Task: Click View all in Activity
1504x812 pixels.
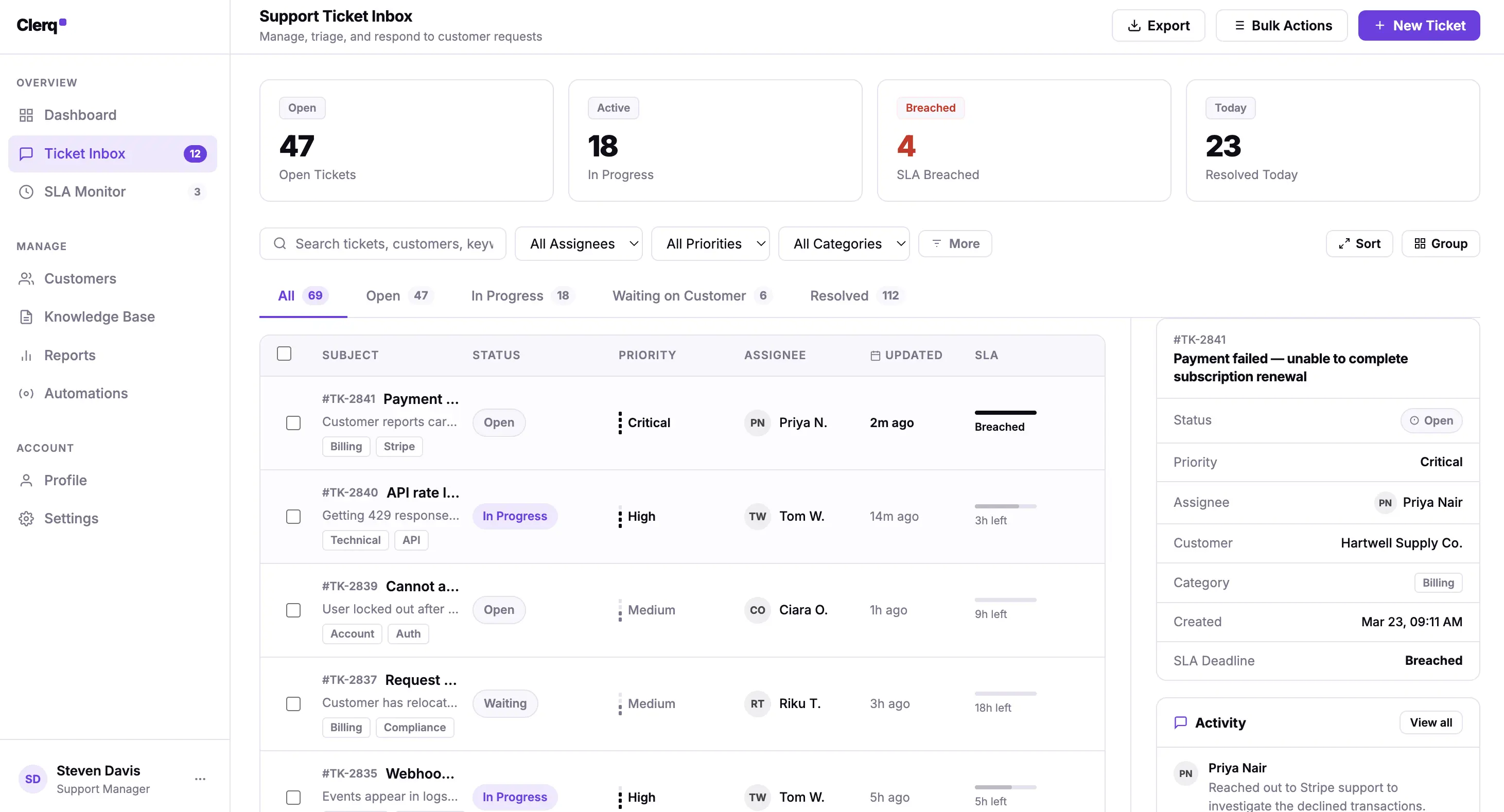Action: [x=1431, y=722]
